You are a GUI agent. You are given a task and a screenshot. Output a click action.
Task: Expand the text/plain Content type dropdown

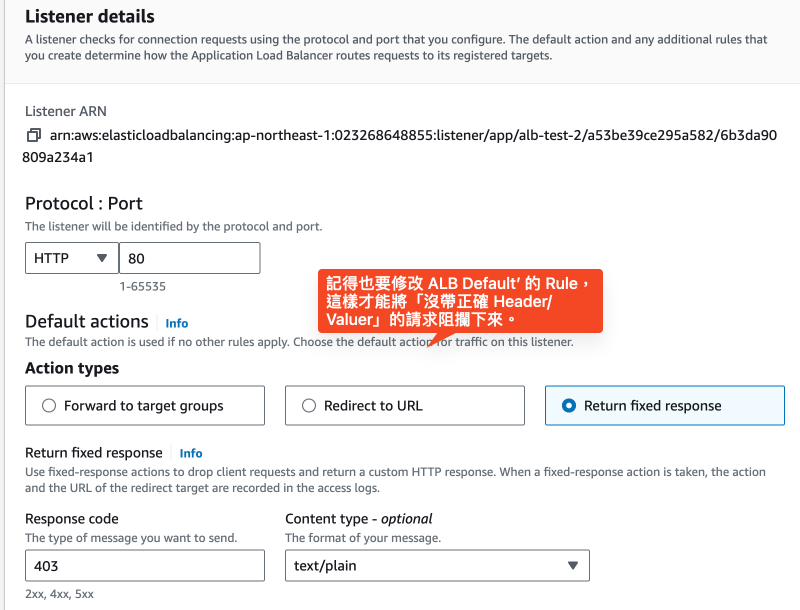click(x=437, y=566)
